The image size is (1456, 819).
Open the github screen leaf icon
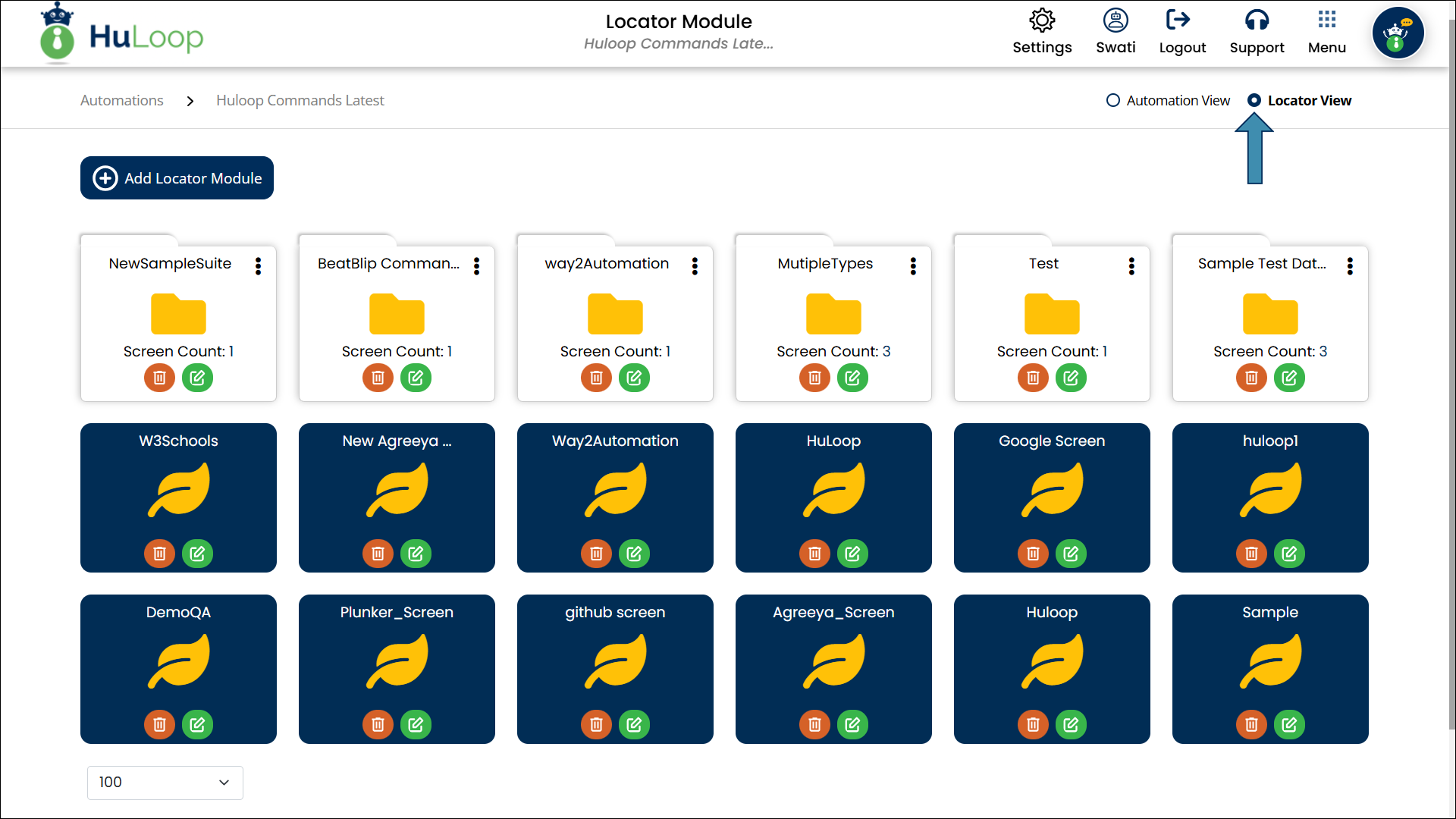pos(615,662)
